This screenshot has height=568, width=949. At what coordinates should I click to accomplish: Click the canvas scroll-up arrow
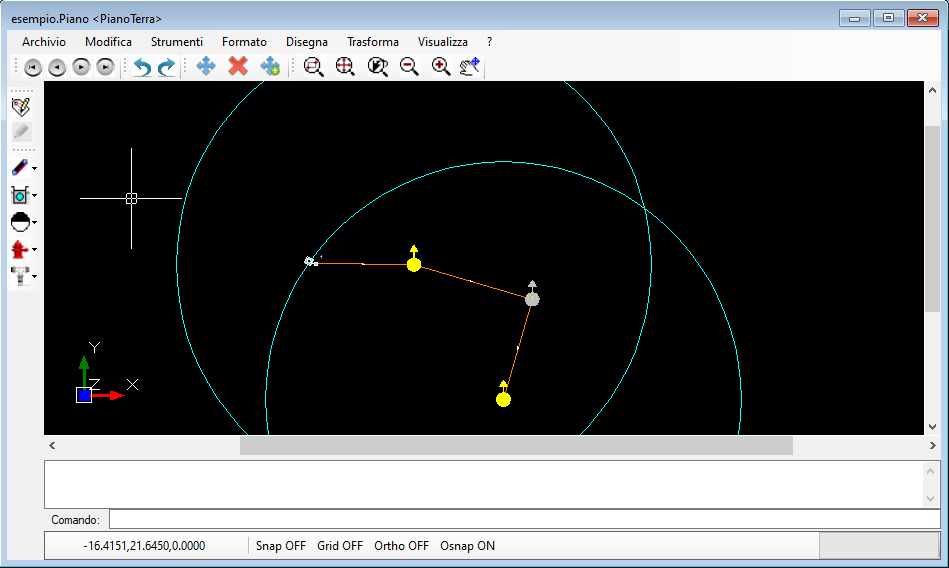(x=932, y=90)
